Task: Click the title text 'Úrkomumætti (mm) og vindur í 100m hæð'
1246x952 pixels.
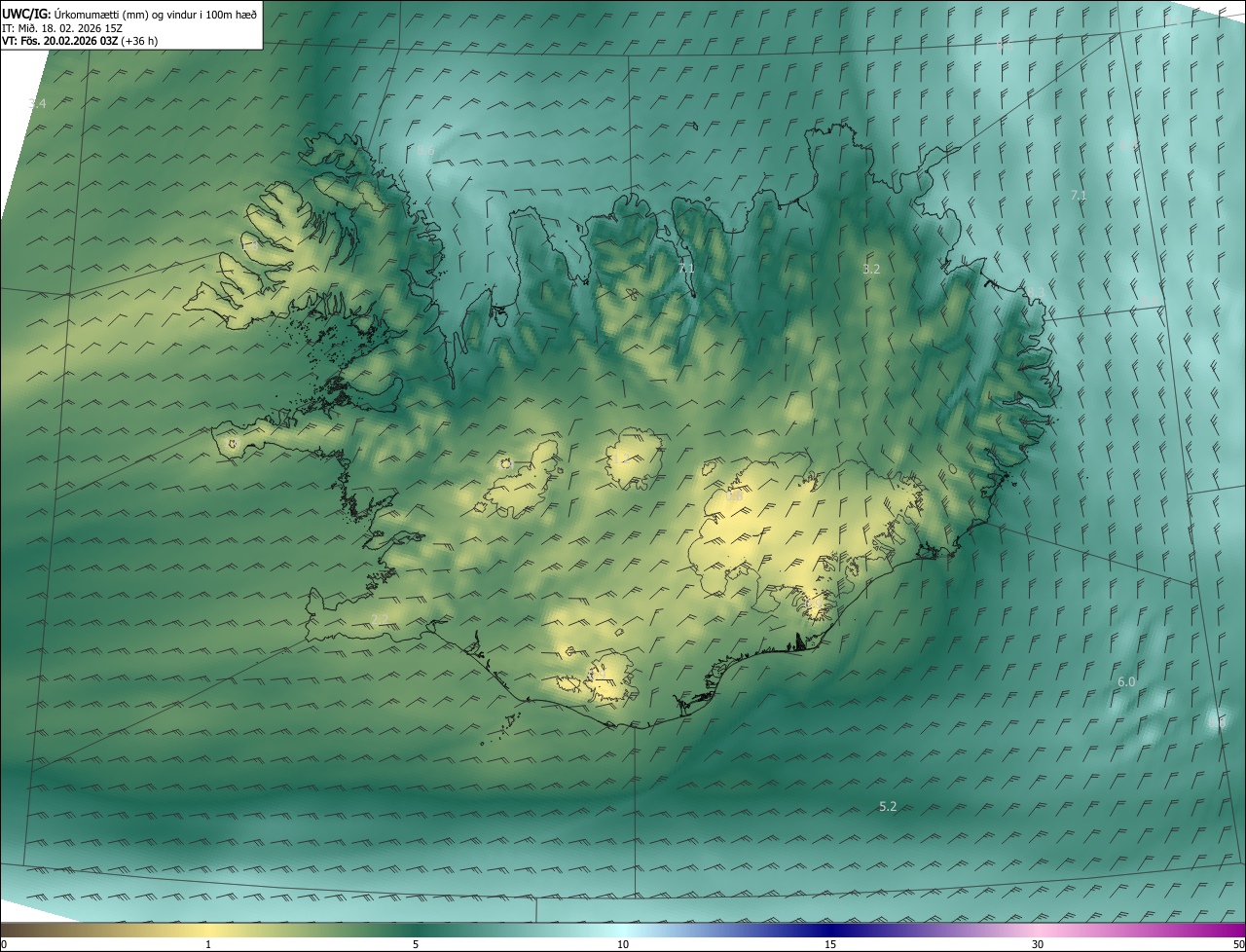Action: (156, 14)
